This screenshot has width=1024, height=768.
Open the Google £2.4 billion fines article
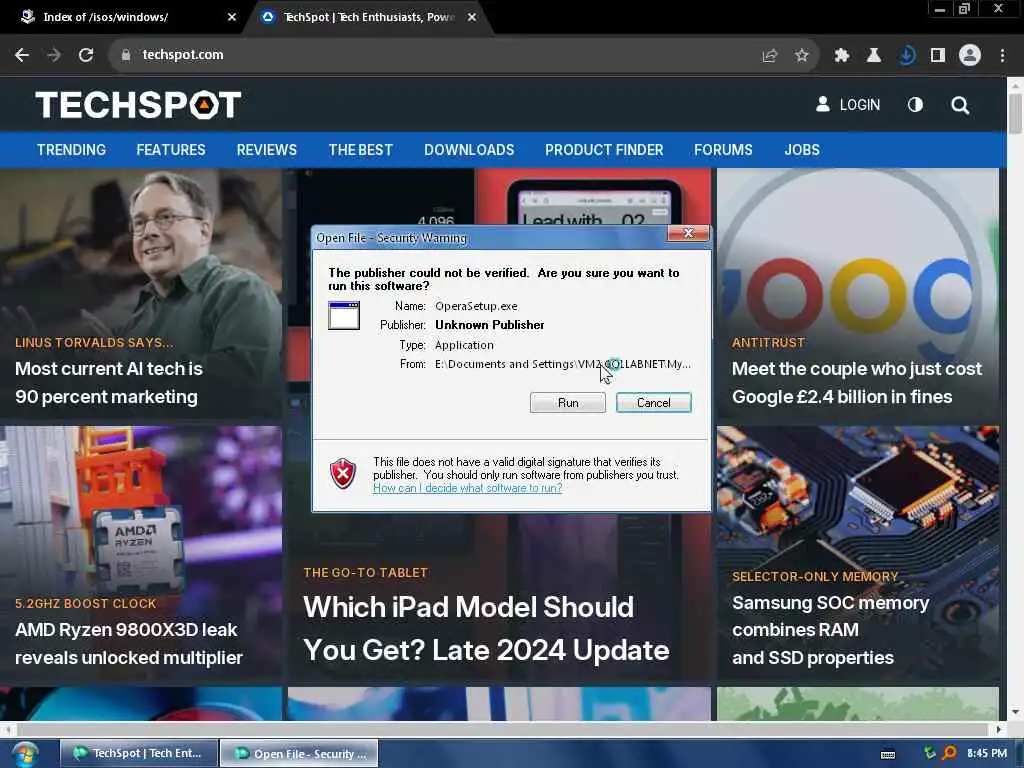coord(856,383)
